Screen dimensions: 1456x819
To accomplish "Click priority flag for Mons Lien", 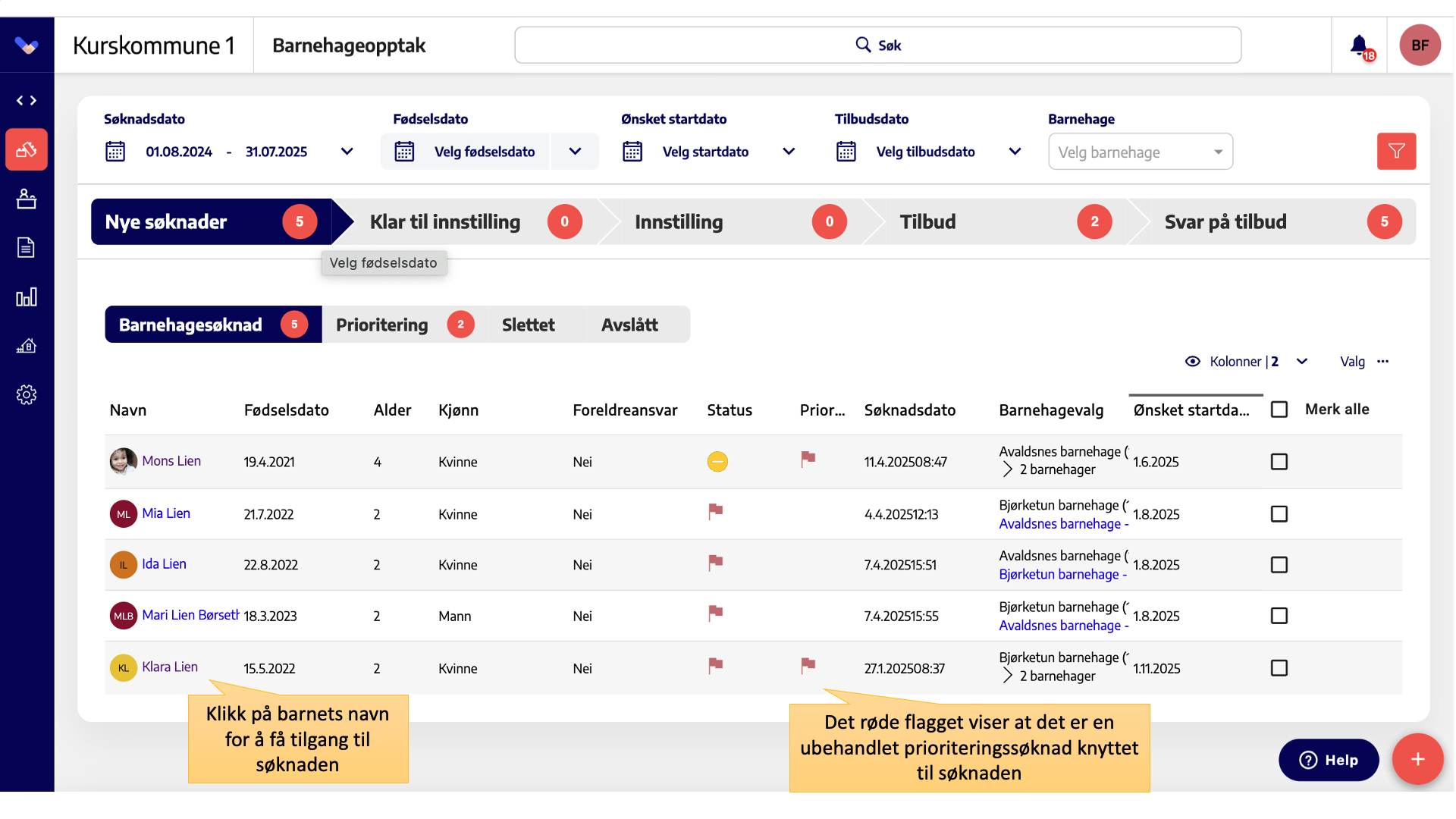I will 808,459.
